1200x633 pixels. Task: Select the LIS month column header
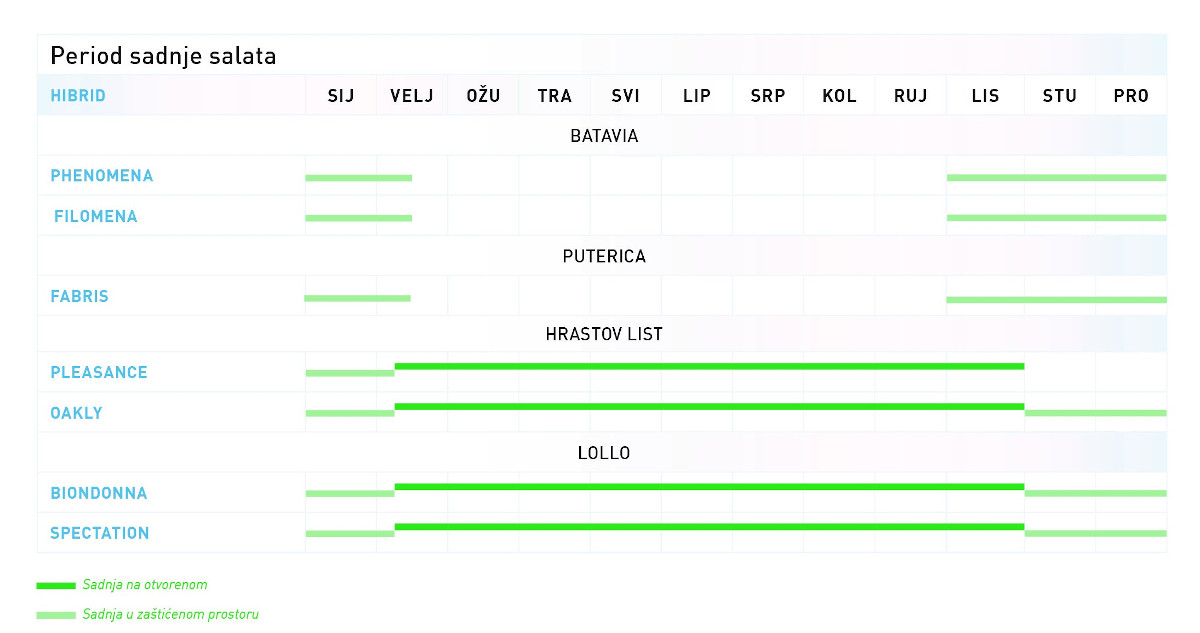985,96
